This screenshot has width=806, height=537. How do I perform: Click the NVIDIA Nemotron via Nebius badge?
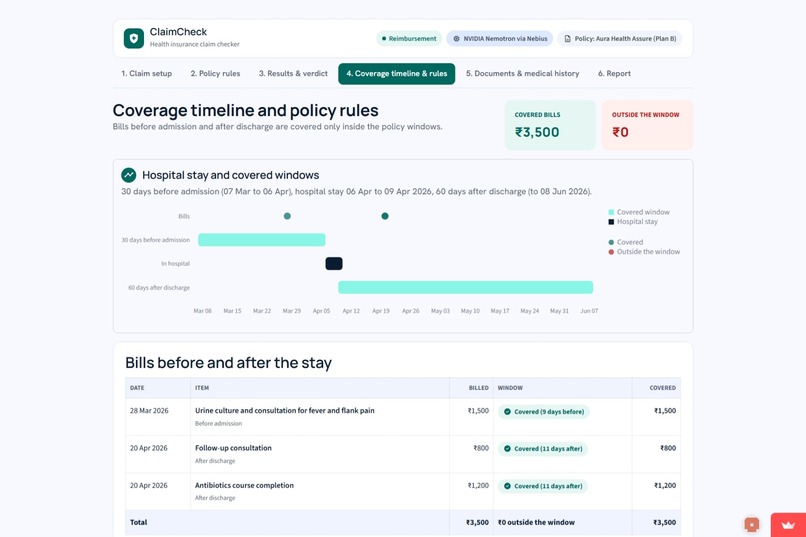pyautogui.click(x=500, y=39)
